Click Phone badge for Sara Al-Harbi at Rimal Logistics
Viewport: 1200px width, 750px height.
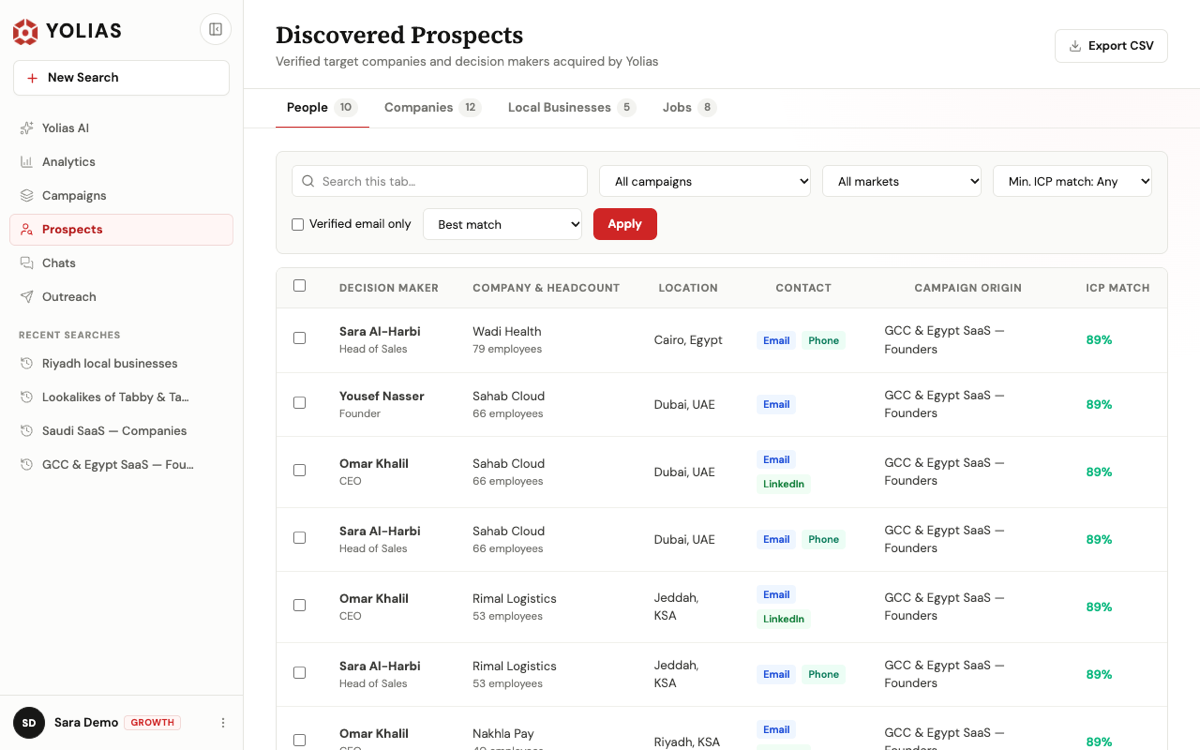pos(823,675)
